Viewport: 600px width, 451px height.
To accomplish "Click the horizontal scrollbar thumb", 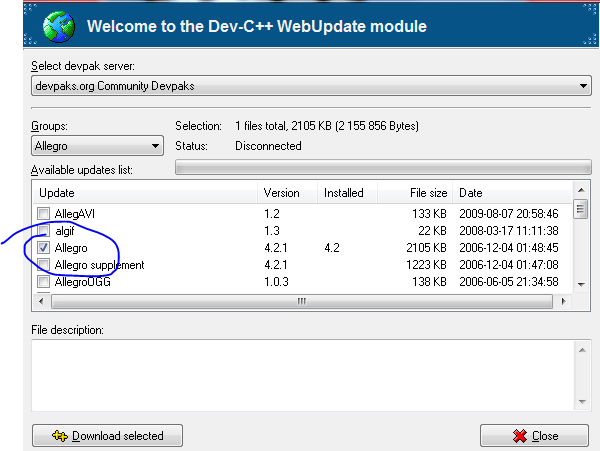I will [302, 301].
